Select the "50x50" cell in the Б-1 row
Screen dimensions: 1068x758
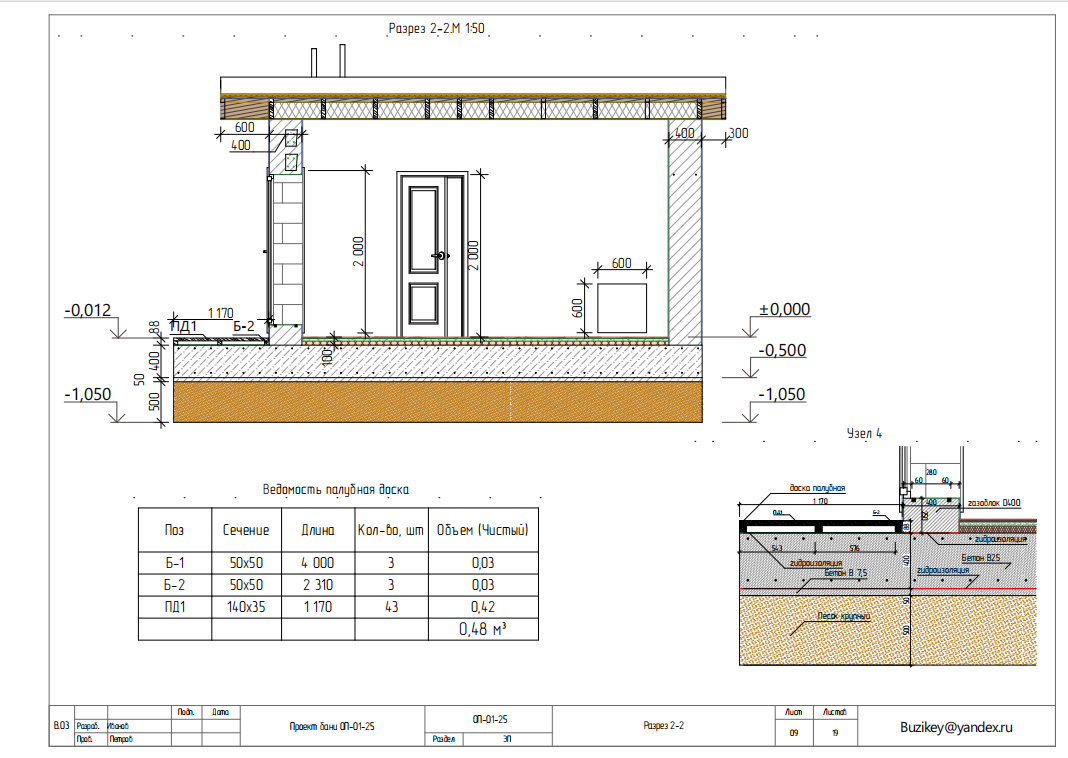[x=246, y=563]
